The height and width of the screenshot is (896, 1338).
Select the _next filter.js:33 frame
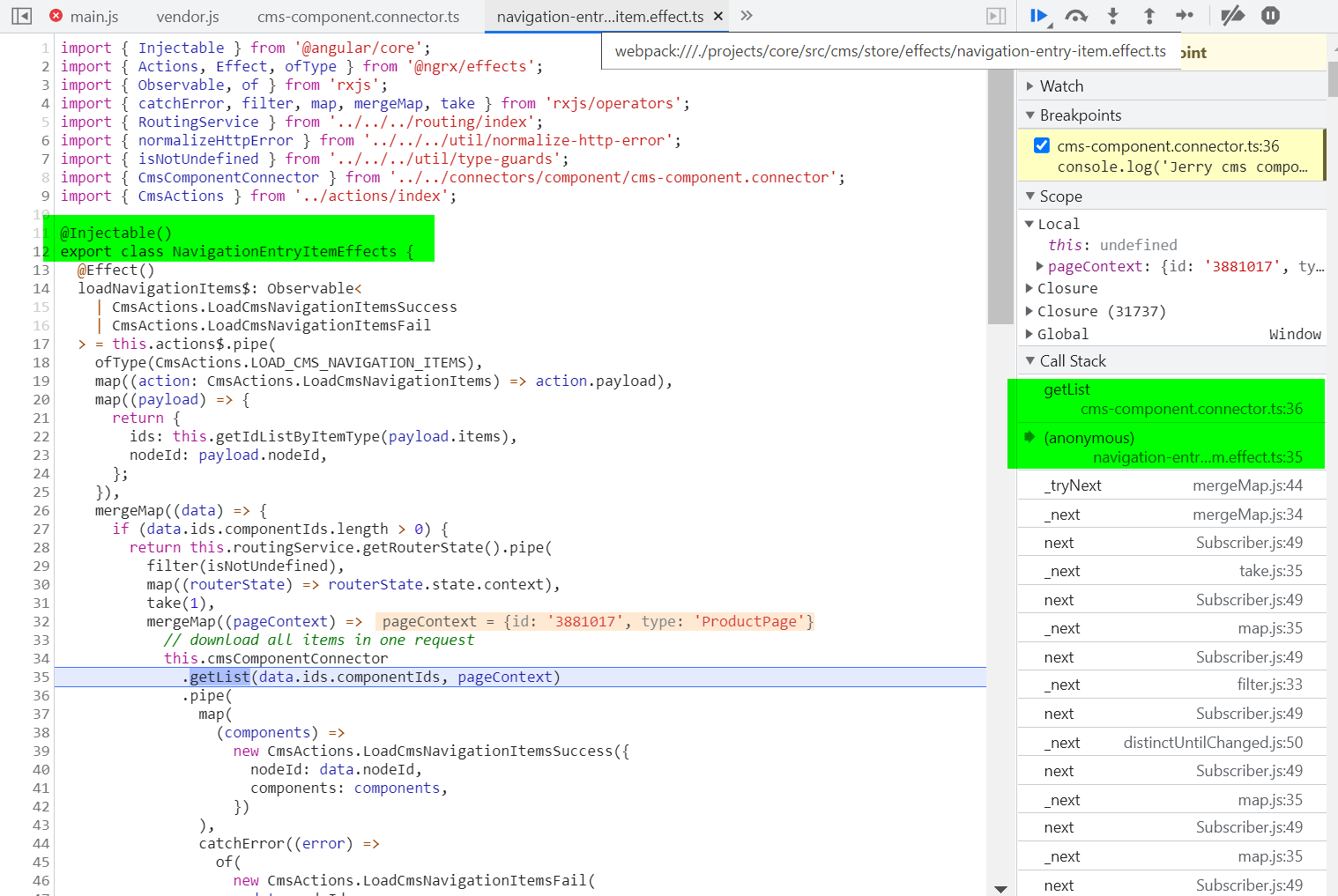point(1172,685)
